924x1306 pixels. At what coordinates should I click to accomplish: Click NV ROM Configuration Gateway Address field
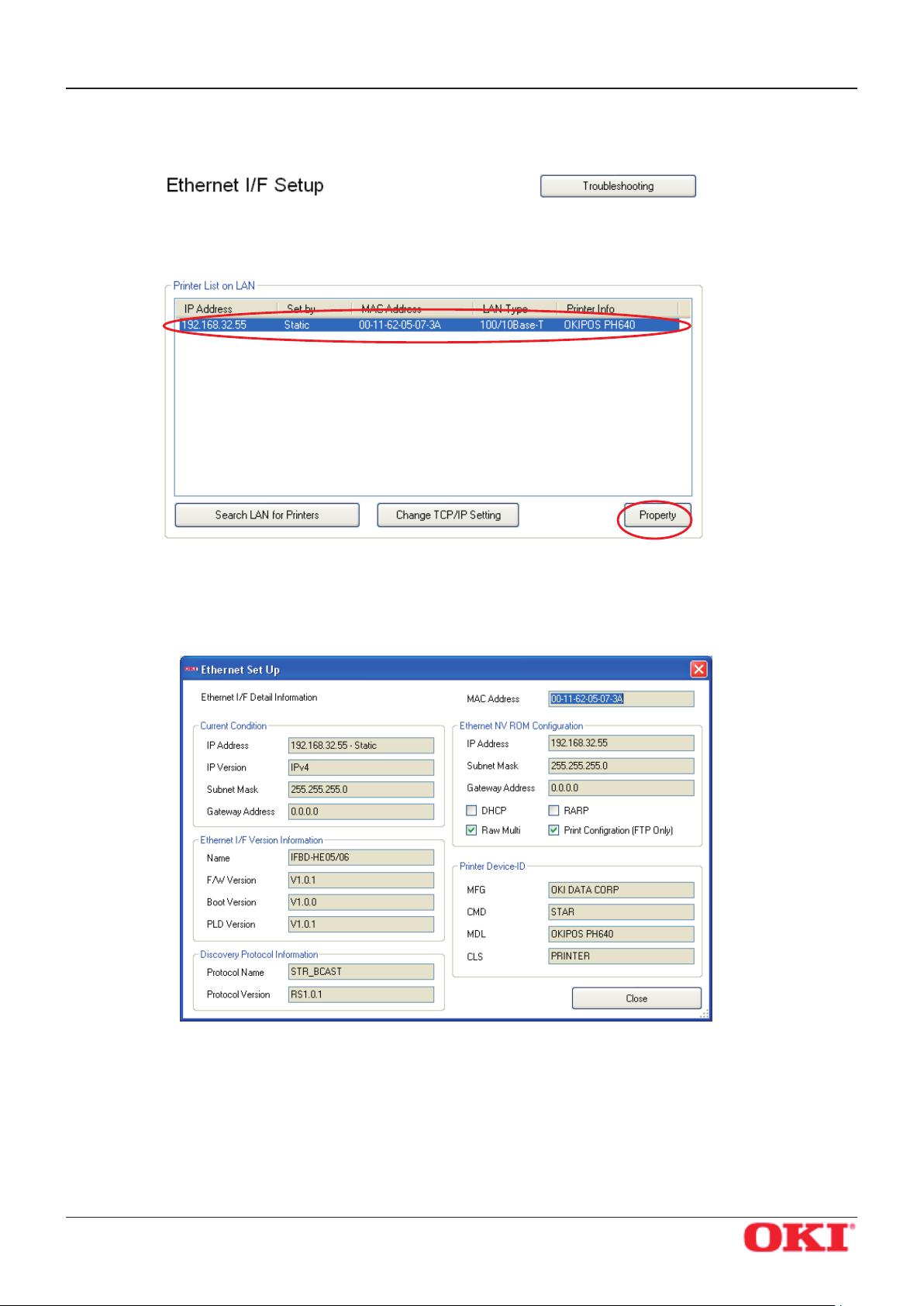[621, 788]
